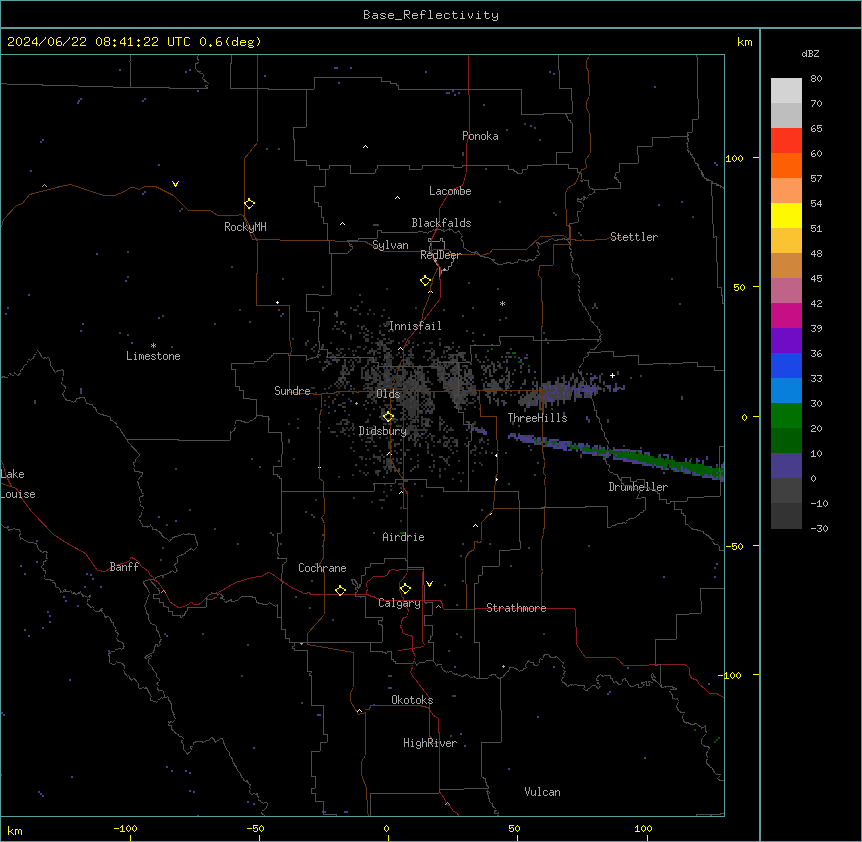This screenshot has height=842, width=862.
Task: Click the white plus marker northeast of ThreeHills
Action: 612,375
